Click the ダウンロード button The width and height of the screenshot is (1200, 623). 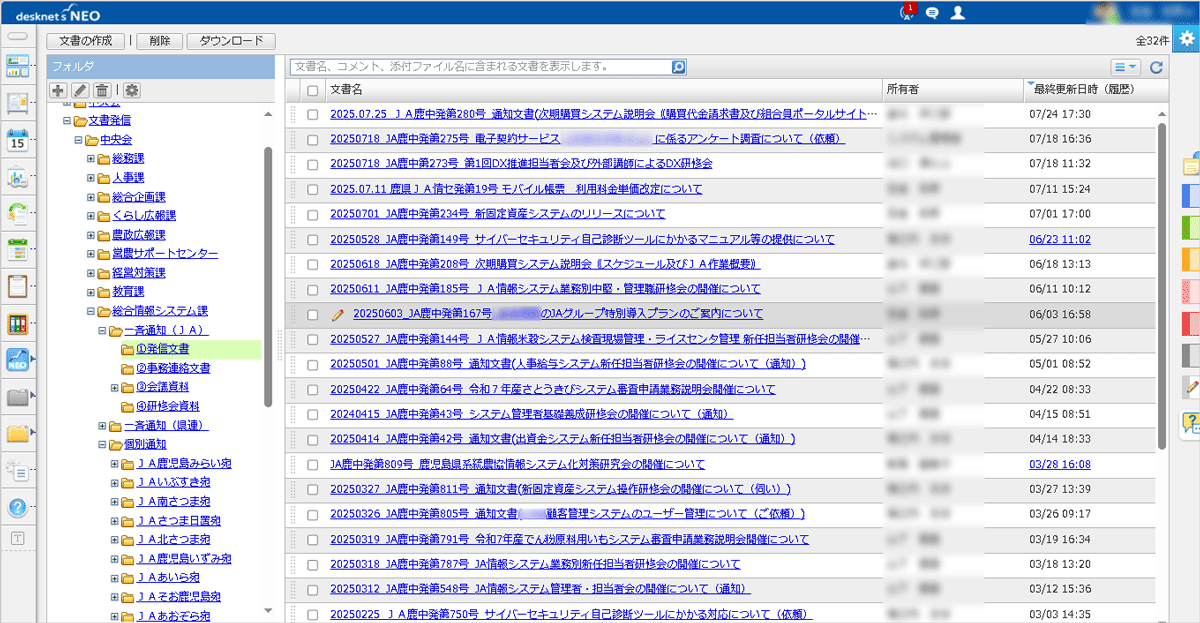(230, 41)
